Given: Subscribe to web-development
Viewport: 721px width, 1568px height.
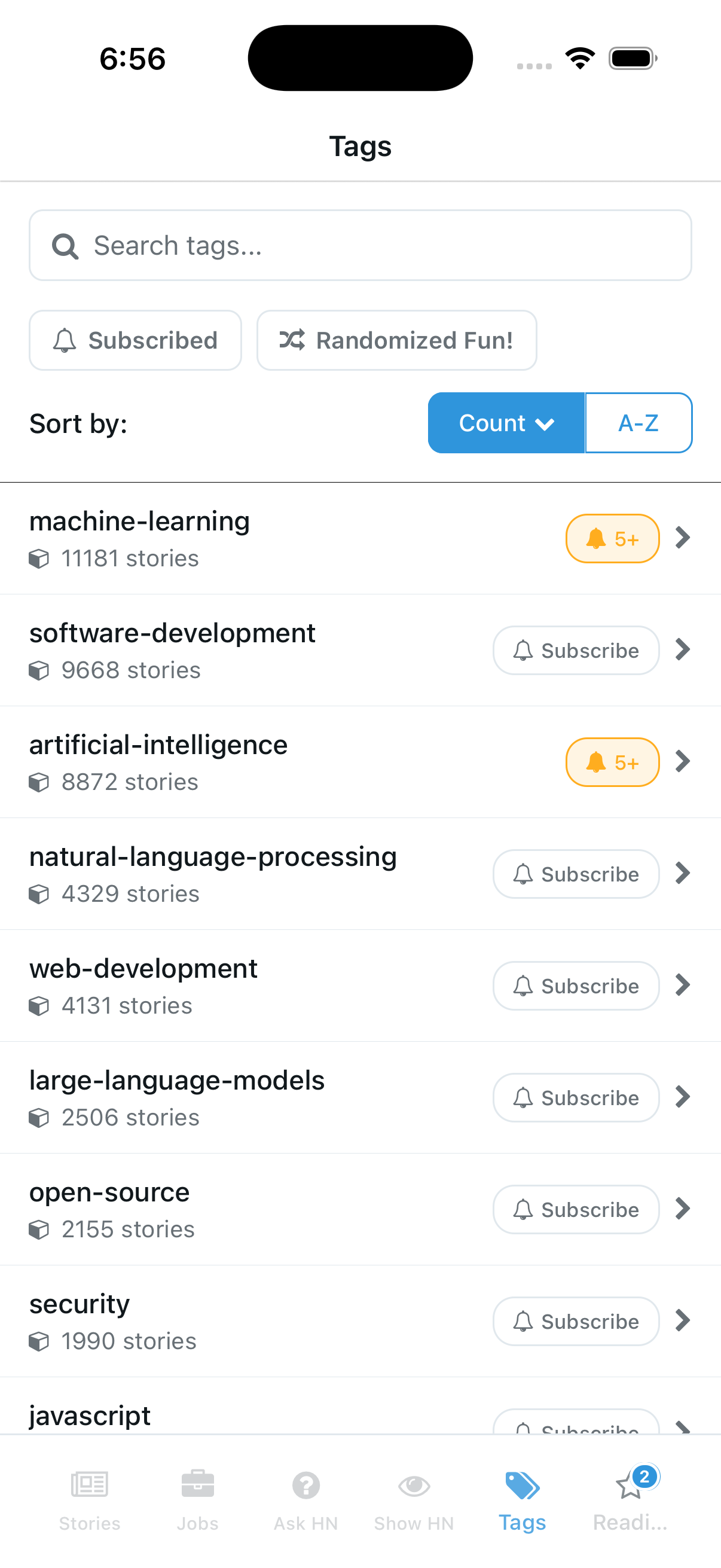Looking at the screenshot, I should [575, 986].
